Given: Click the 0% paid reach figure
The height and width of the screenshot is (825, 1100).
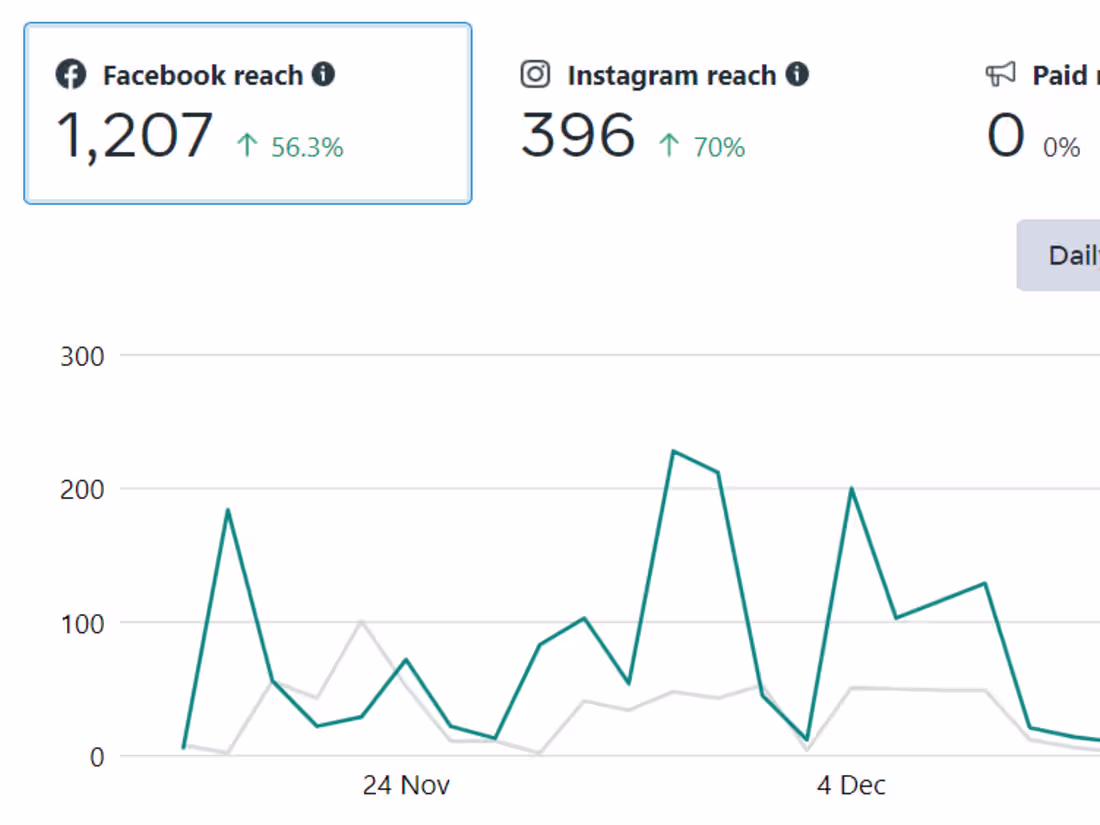Looking at the screenshot, I should tap(1062, 147).
